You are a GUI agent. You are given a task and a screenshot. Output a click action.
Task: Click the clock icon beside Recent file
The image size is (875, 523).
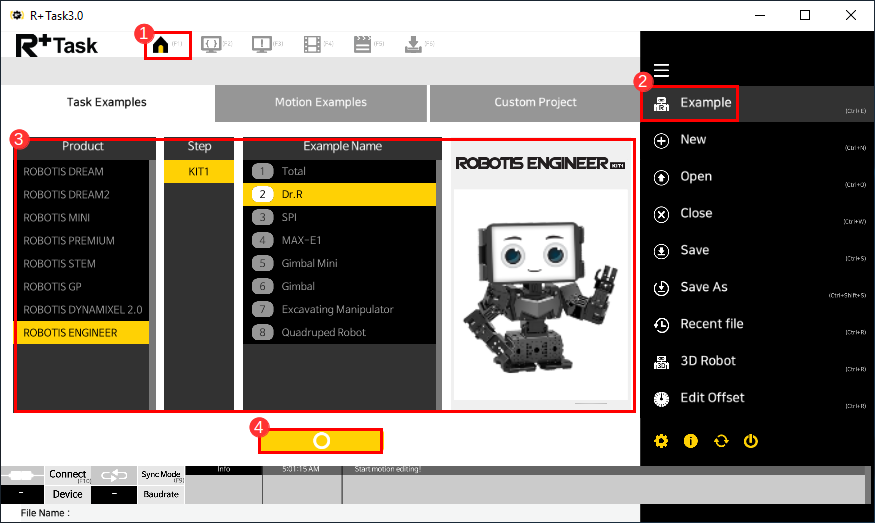pyautogui.click(x=661, y=325)
